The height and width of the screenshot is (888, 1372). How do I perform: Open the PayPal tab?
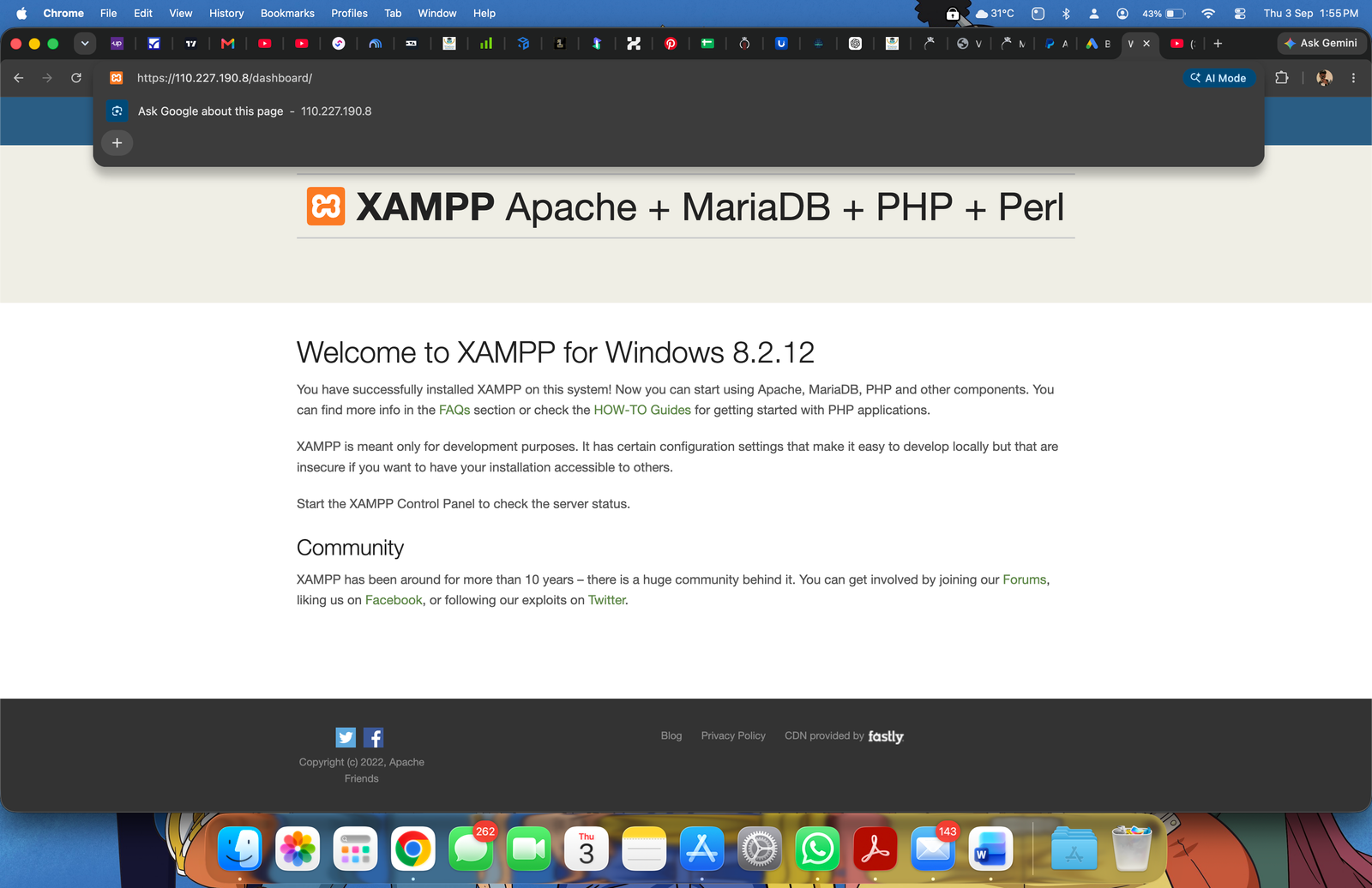click(x=1050, y=44)
